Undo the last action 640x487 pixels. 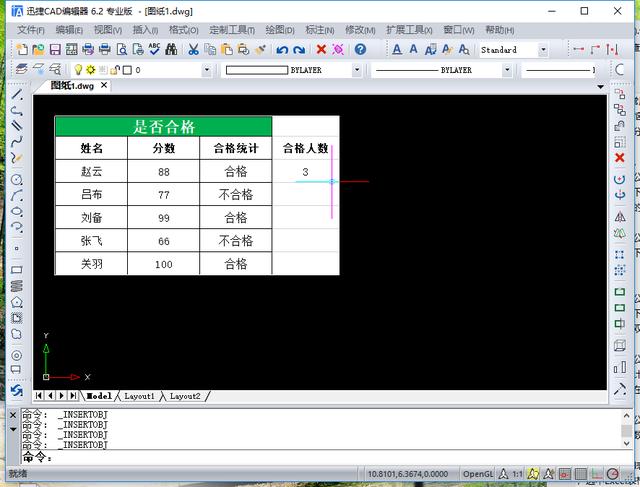click(282, 50)
